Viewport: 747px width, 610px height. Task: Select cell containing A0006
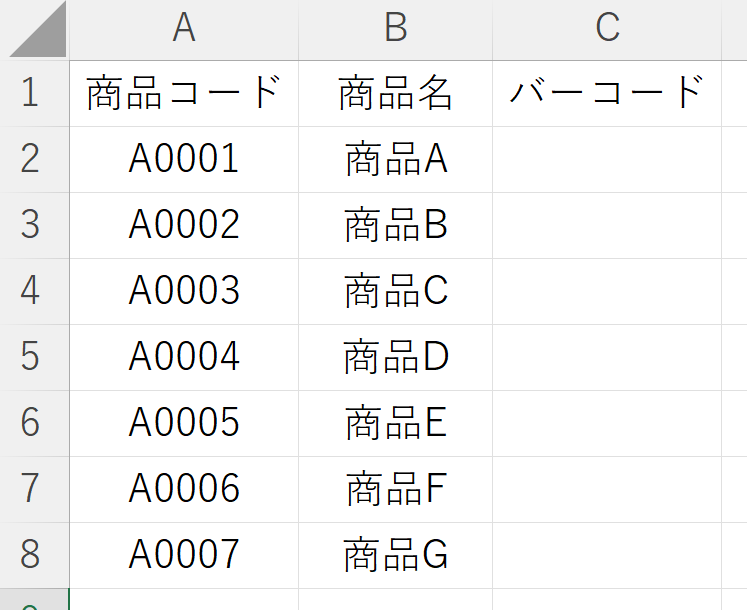183,489
